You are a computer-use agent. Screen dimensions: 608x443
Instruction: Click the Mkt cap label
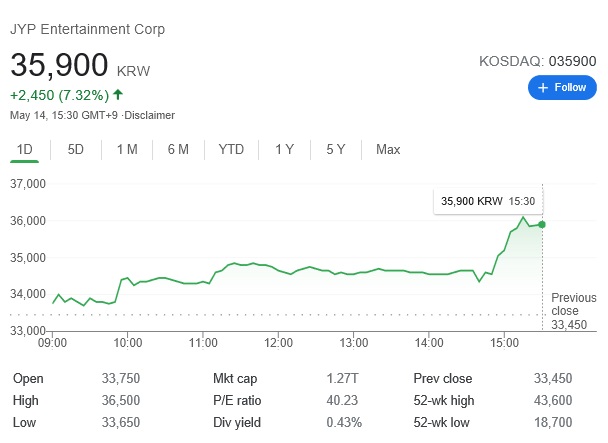[x=235, y=379]
